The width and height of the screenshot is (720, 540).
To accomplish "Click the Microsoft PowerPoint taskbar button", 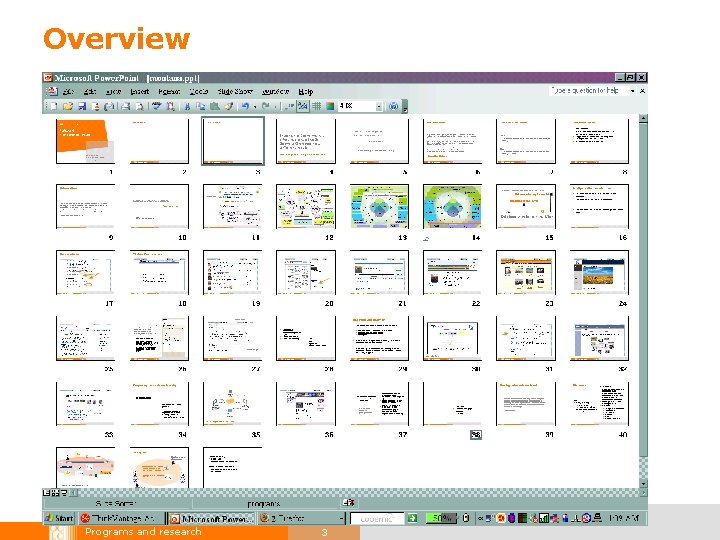I will tap(210, 518).
